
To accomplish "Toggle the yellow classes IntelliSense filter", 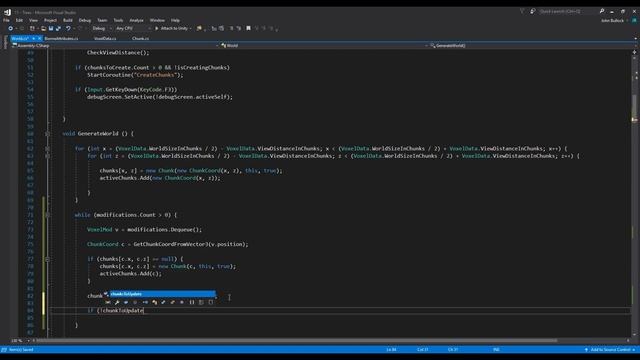I will 154,302.
